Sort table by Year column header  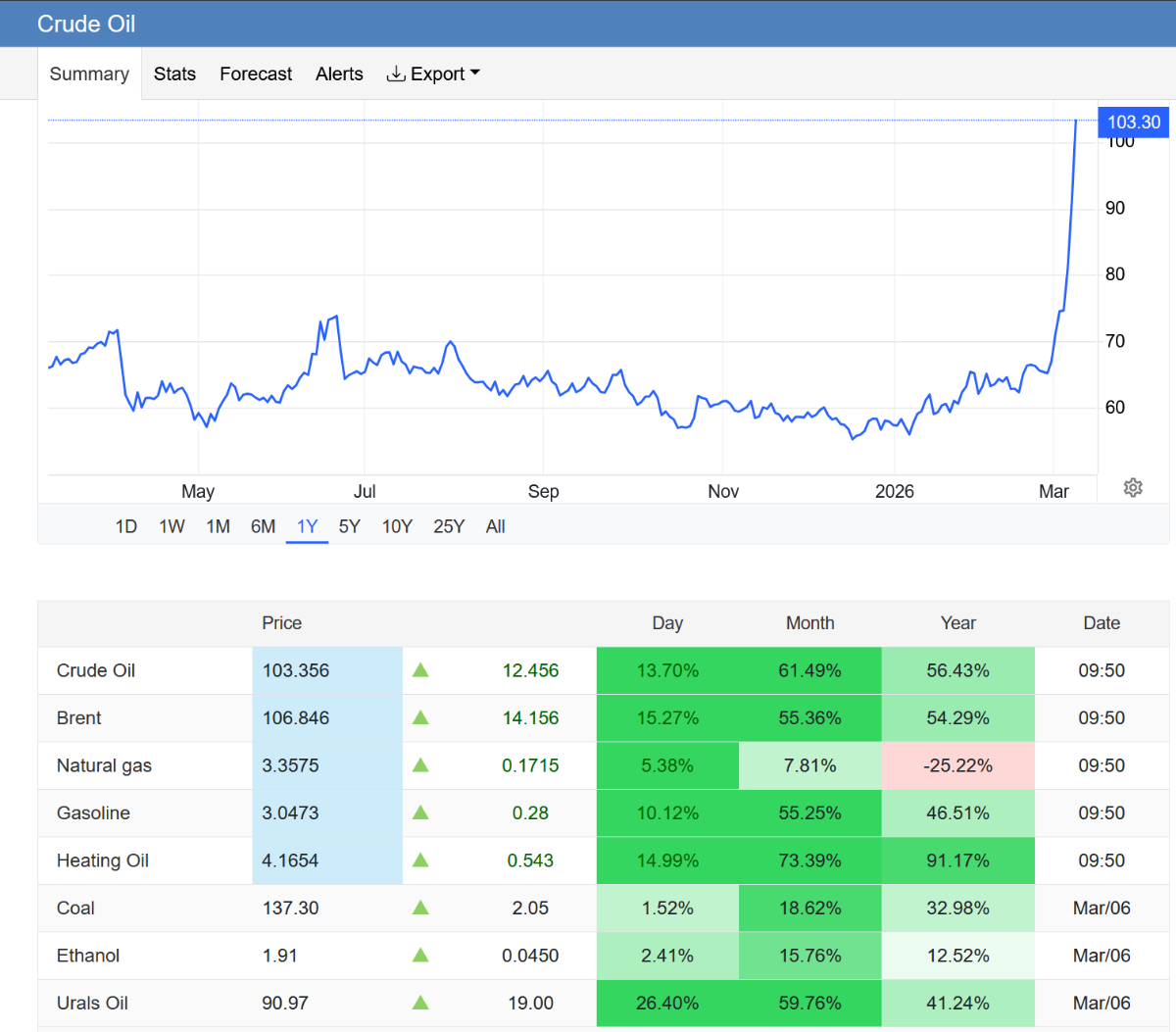coord(957,623)
